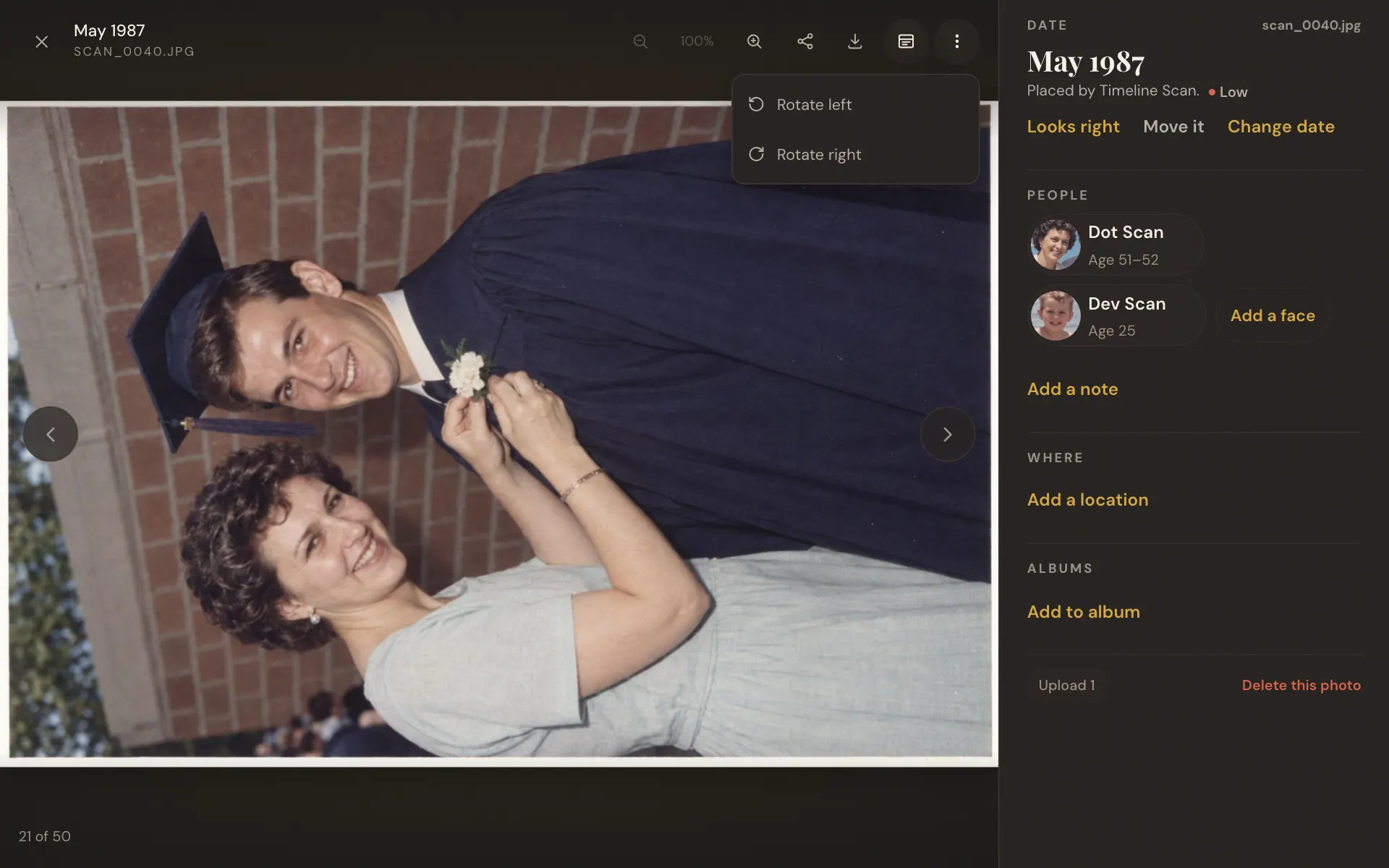This screenshot has width=1389, height=868.
Task: Click Change date link
Action: coord(1280,127)
